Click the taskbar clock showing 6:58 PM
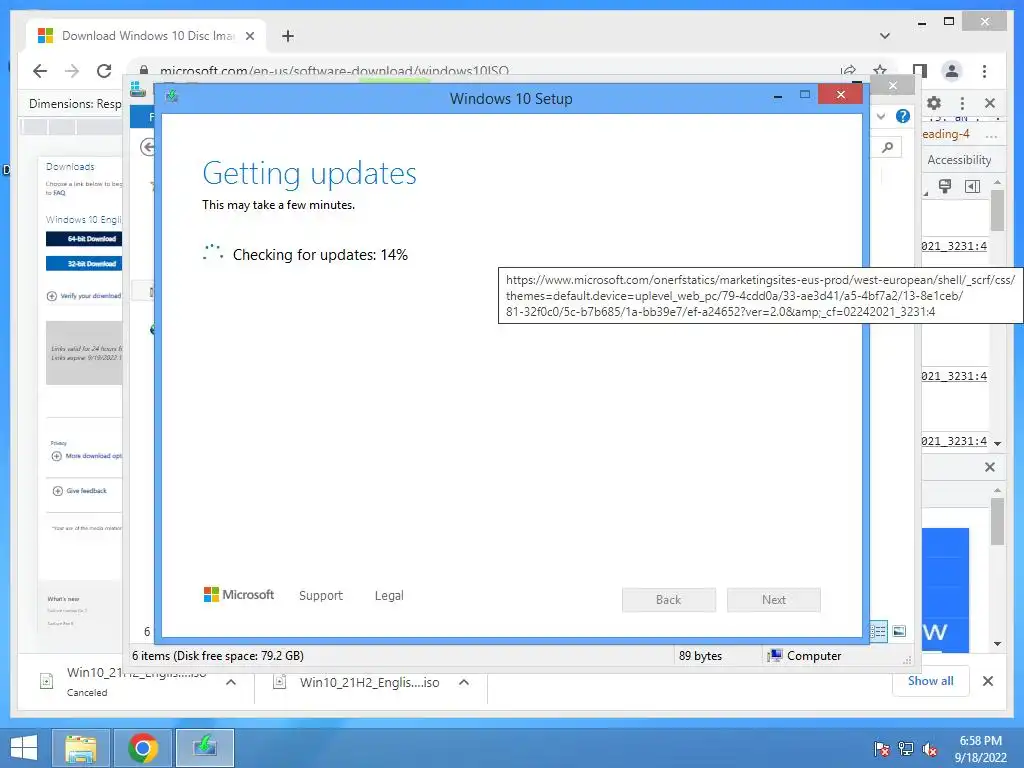 (980, 748)
